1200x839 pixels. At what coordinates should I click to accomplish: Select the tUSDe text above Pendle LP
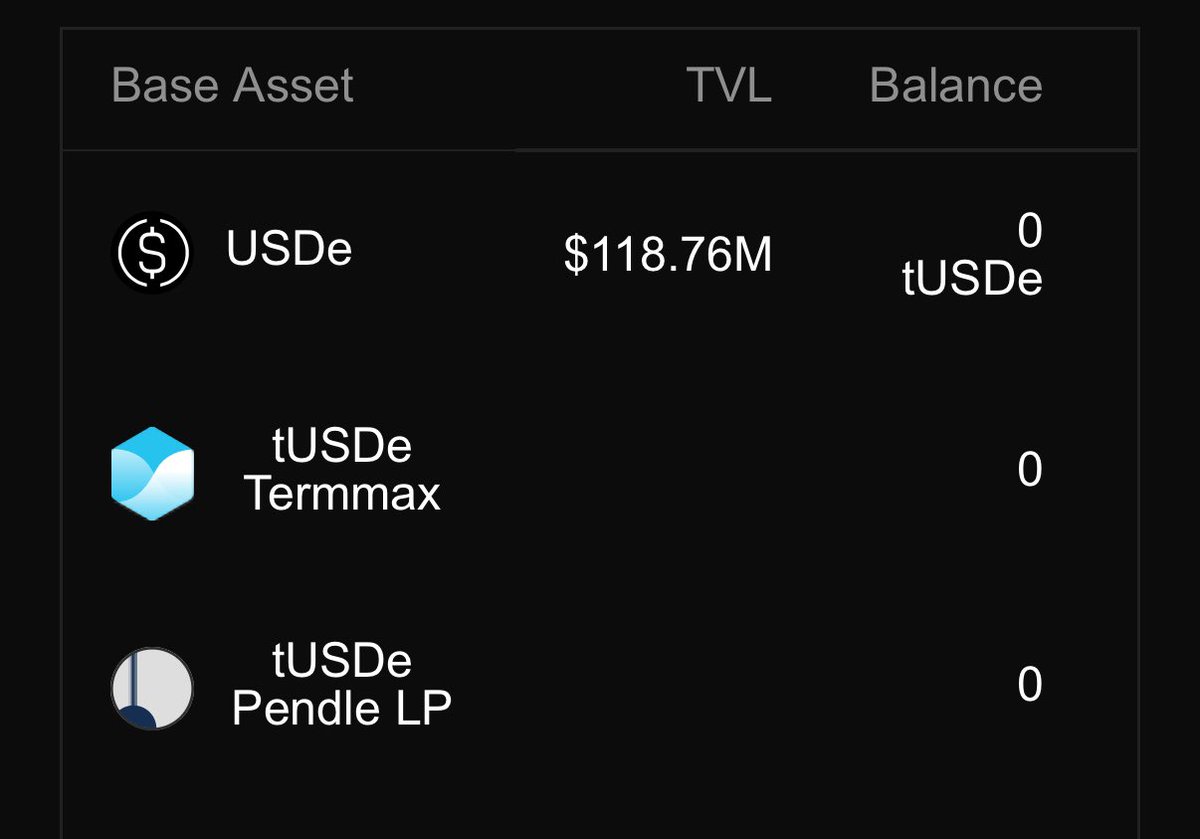tap(342, 661)
